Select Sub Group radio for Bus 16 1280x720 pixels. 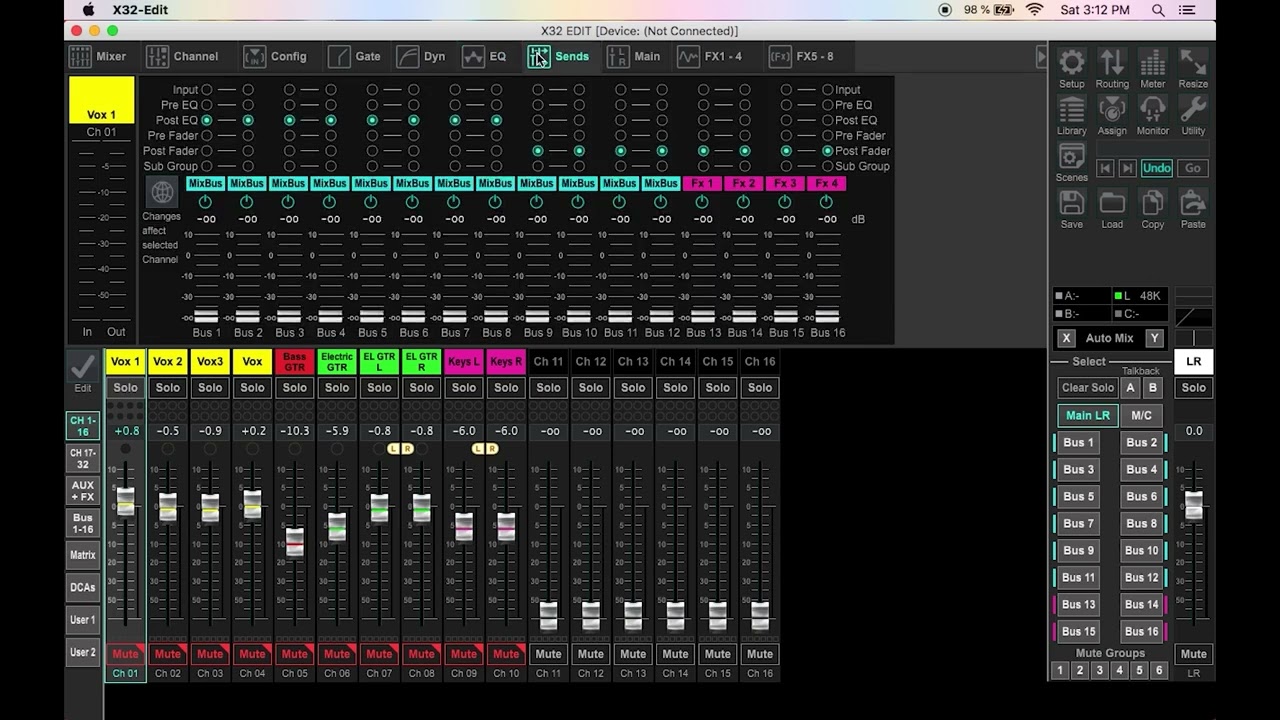(x=828, y=167)
